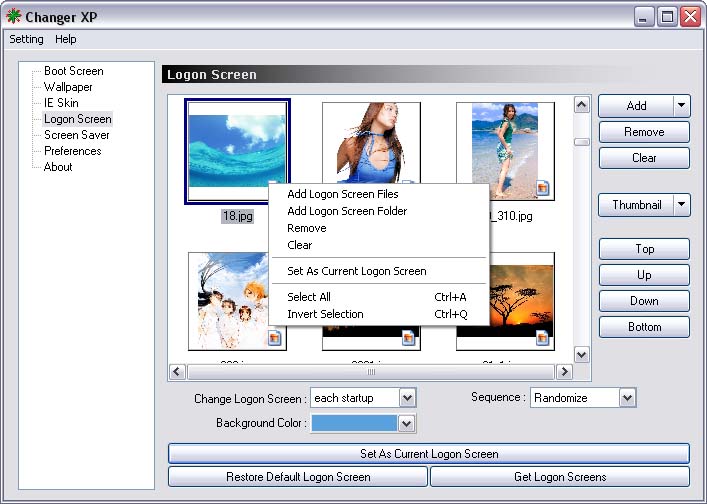
Task: Click the Get Logon Screens button
Action: 559,477
